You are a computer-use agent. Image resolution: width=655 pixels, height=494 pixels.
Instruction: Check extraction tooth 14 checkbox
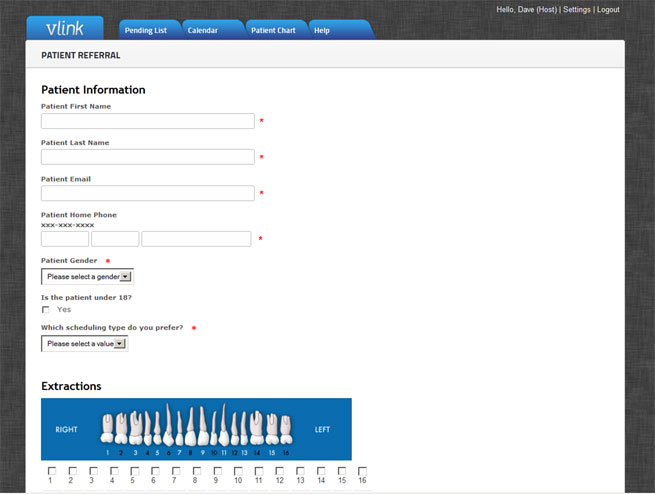[x=321, y=471]
